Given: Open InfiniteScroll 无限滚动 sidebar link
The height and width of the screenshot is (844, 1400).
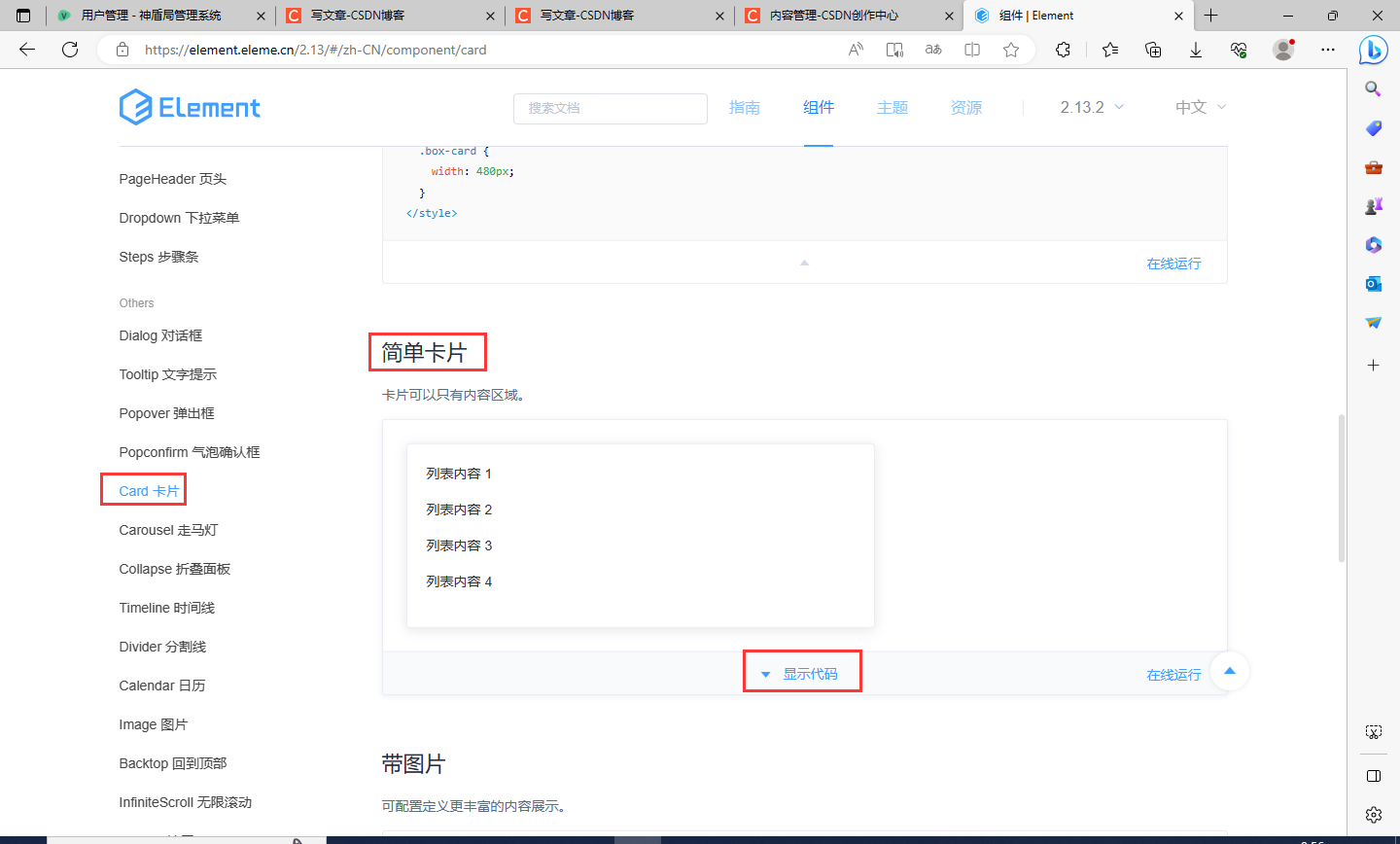Looking at the screenshot, I should 186,802.
